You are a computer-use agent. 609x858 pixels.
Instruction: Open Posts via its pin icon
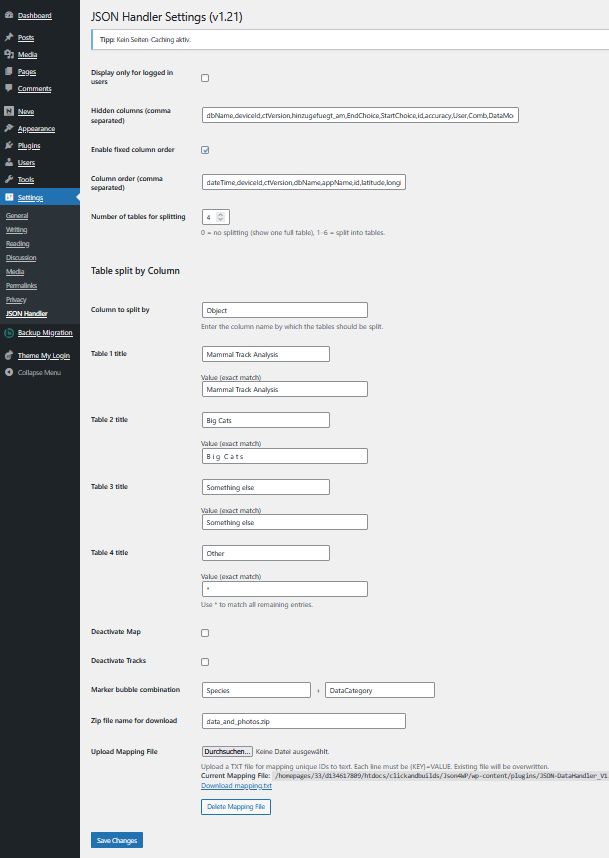click(x=9, y=37)
